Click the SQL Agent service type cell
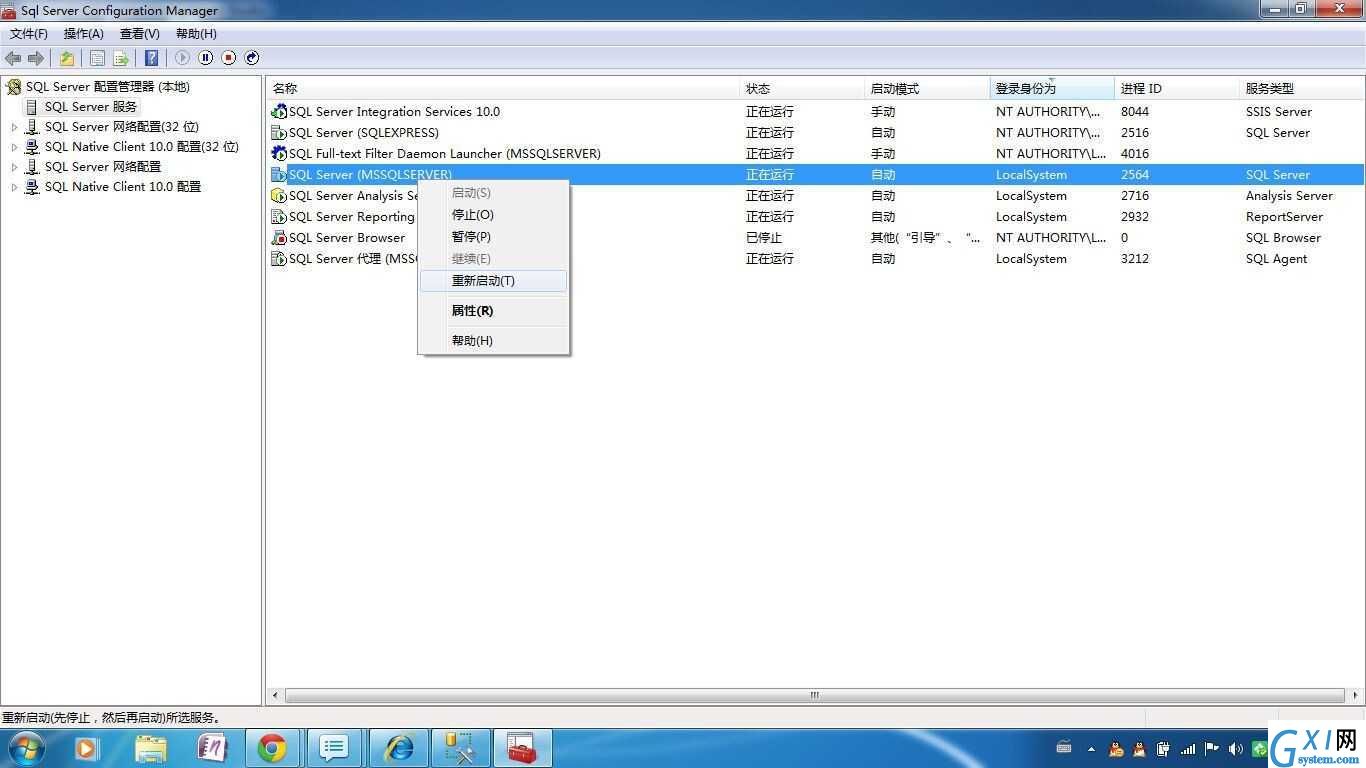This screenshot has width=1366, height=768. 1276,259
